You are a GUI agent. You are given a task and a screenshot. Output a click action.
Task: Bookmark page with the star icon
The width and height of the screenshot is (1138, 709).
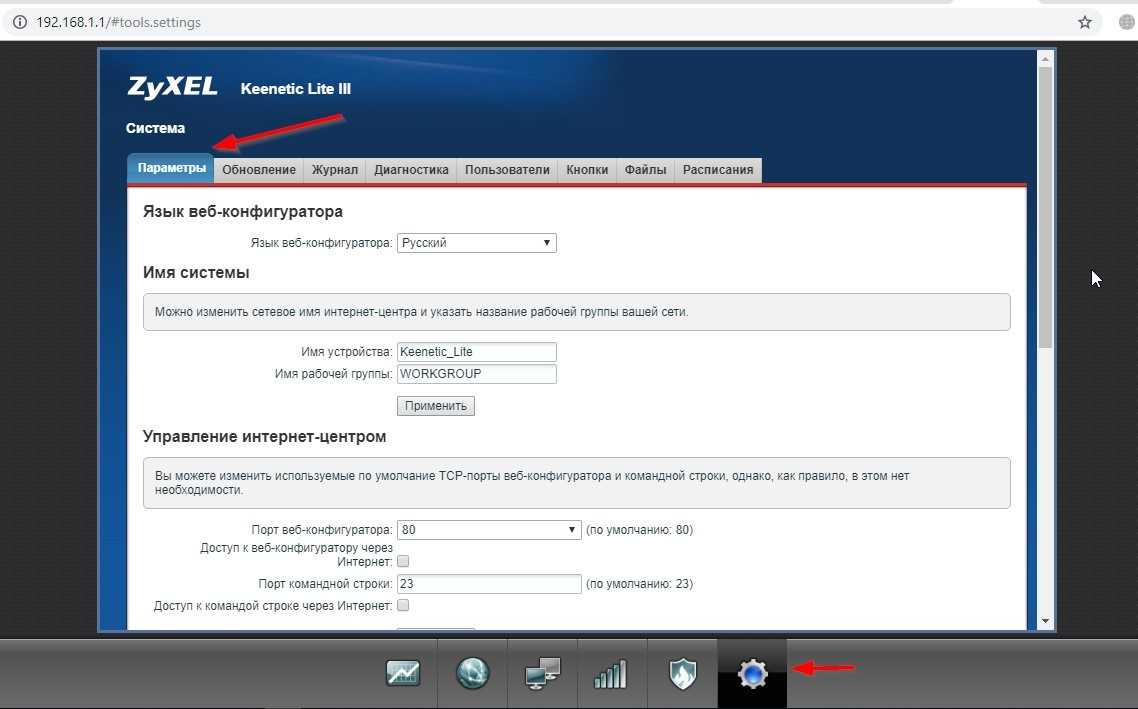point(1085,22)
